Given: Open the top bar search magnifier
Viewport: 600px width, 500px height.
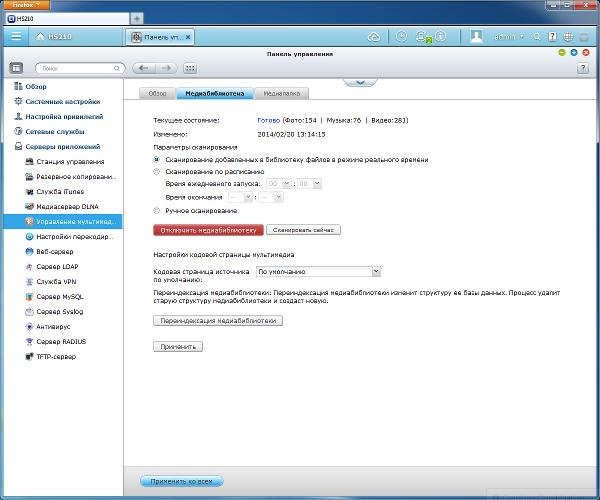Looking at the screenshot, I should tap(537, 37).
